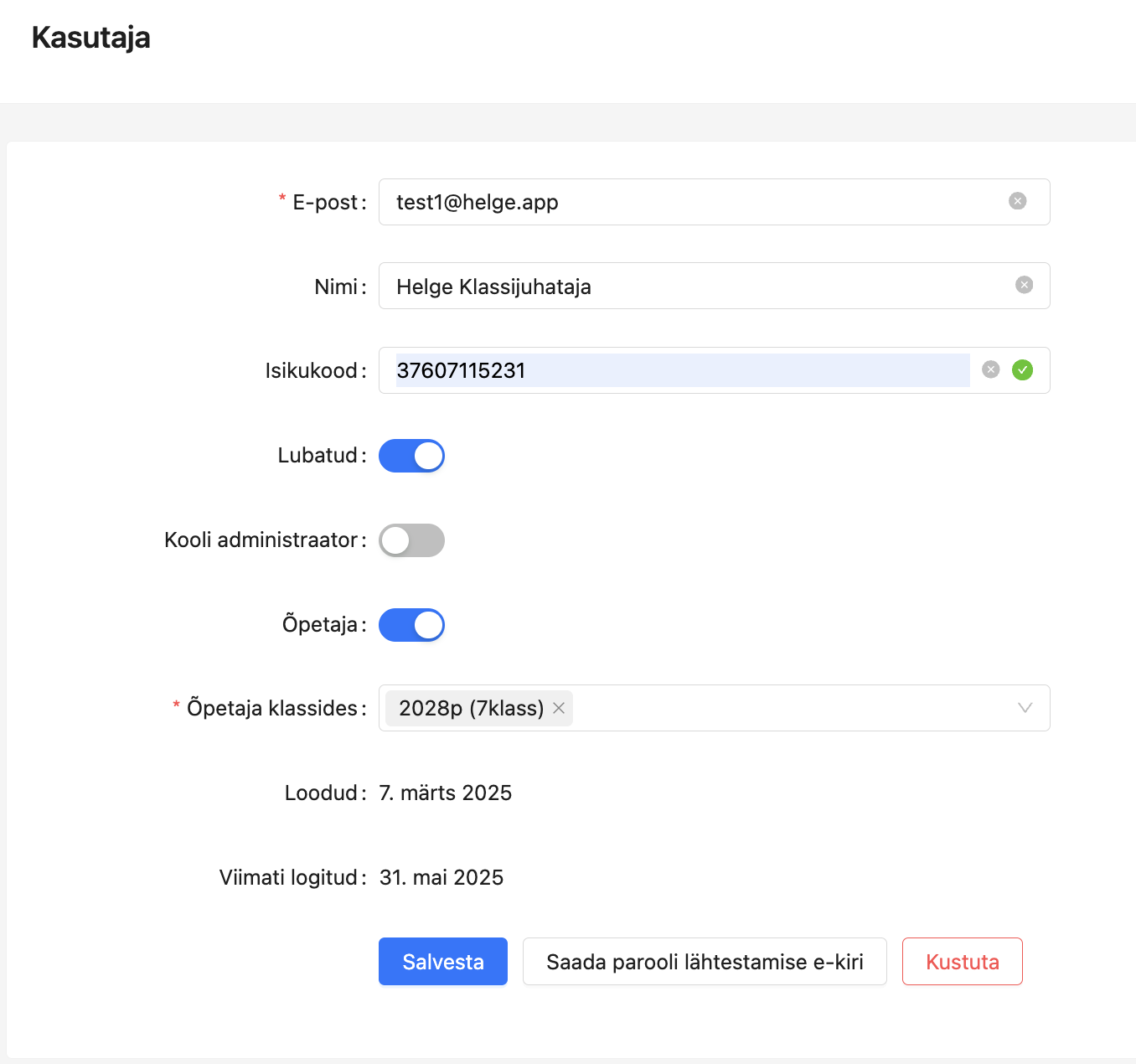1136x1064 pixels.
Task: Open the Õpetaja klassides class selector field
Action: 787,709
